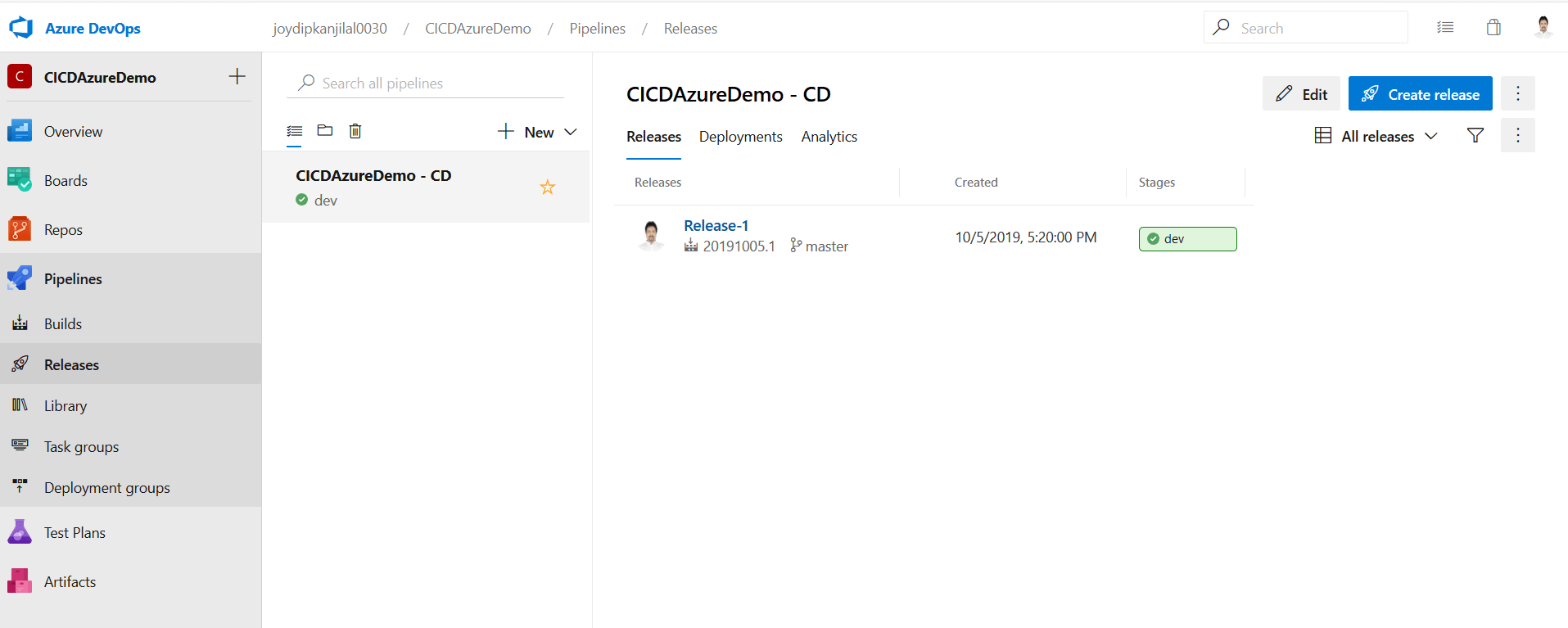
Task: Click the Edit pipeline button
Action: click(1301, 93)
